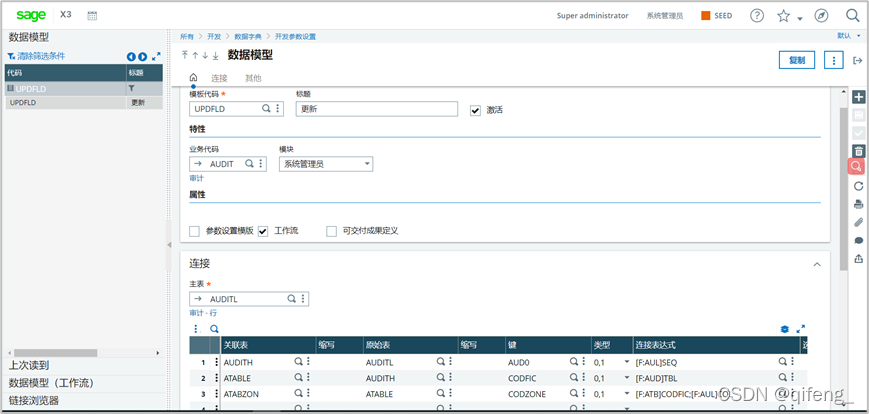The height and width of the screenshot is (414, 869).
Task: Open row 1 actions menu dots
Action: click(217, 362)
